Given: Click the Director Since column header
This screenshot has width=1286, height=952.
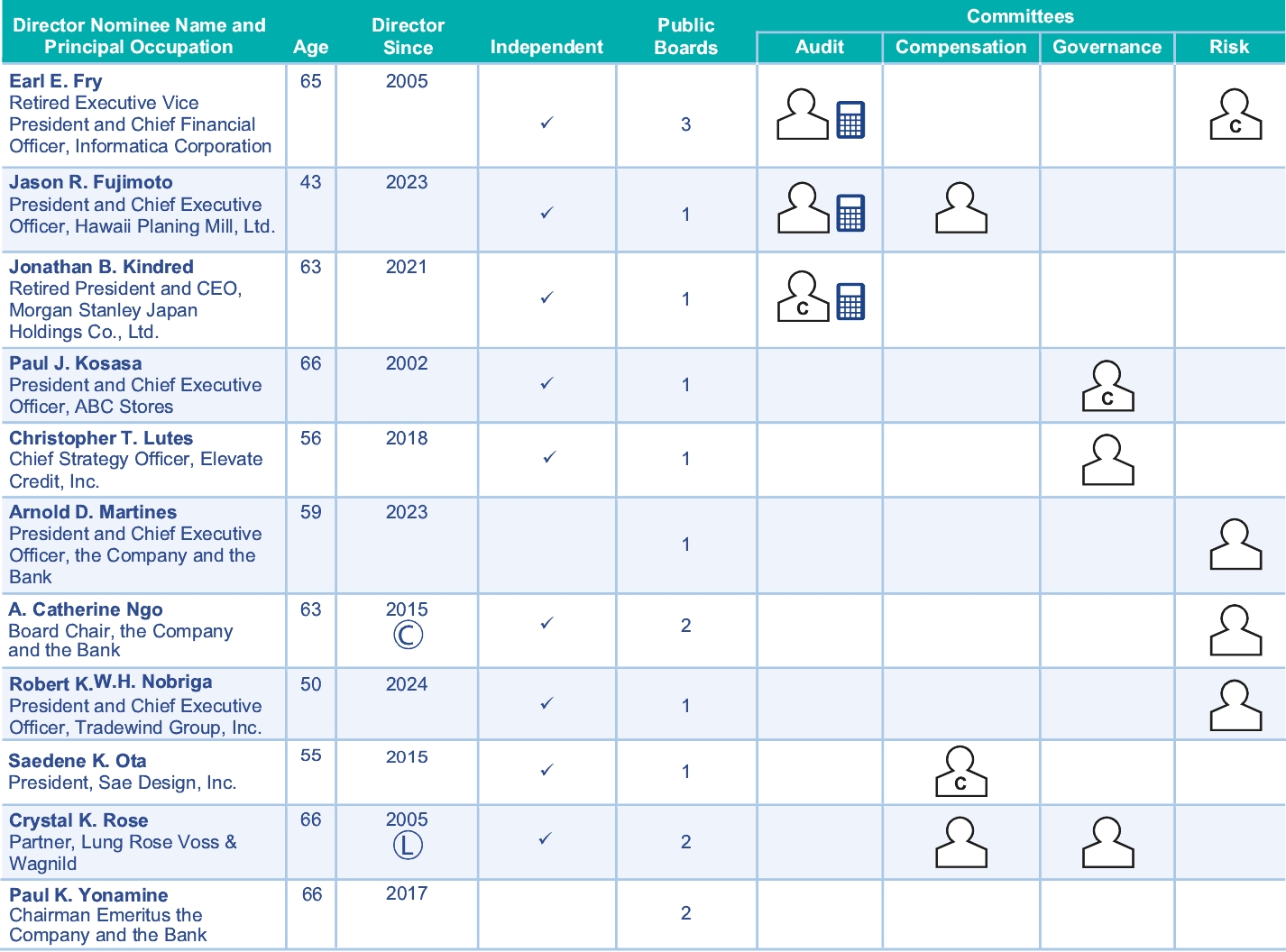Looking at the screenshot, I should pyautogui.click(x=408, y=37).
